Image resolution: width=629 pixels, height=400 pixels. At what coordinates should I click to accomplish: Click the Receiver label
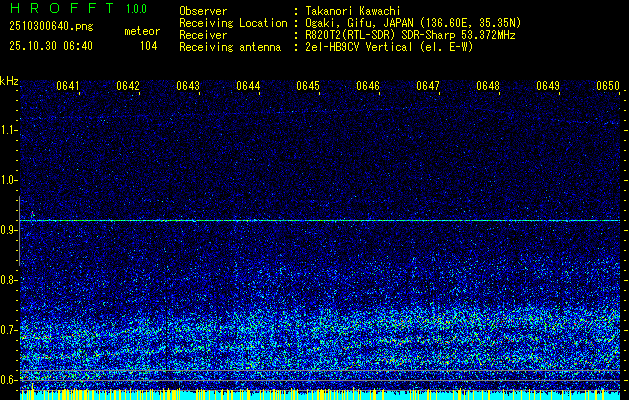[203, 35]
